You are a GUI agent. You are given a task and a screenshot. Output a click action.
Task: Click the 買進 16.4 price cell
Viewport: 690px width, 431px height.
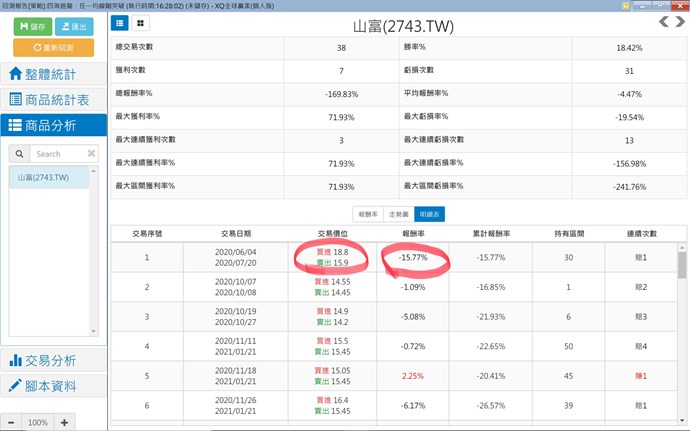click(x=332, y=400)
